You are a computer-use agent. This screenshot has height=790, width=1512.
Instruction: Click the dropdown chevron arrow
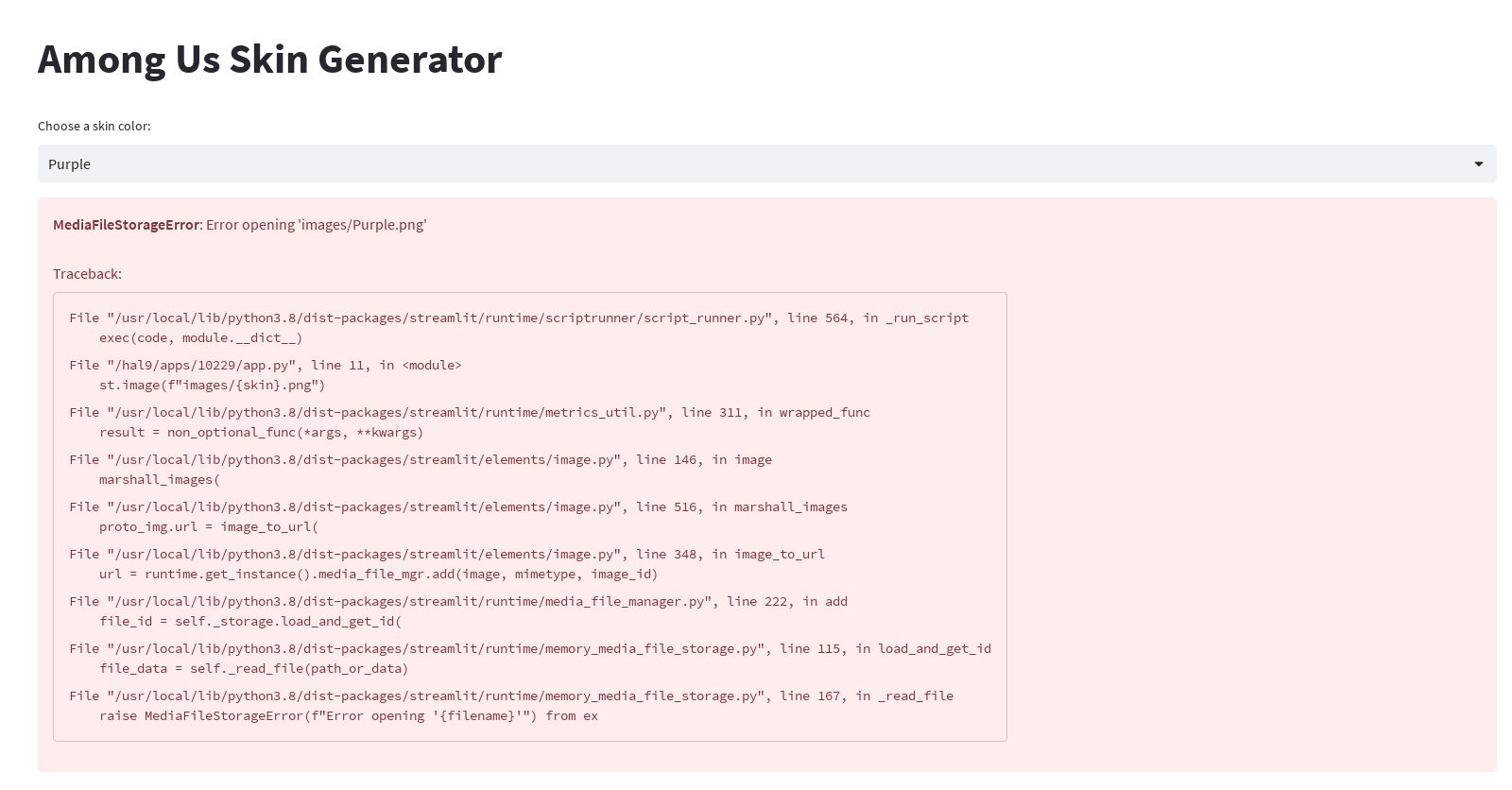(x=1479, y=163)
